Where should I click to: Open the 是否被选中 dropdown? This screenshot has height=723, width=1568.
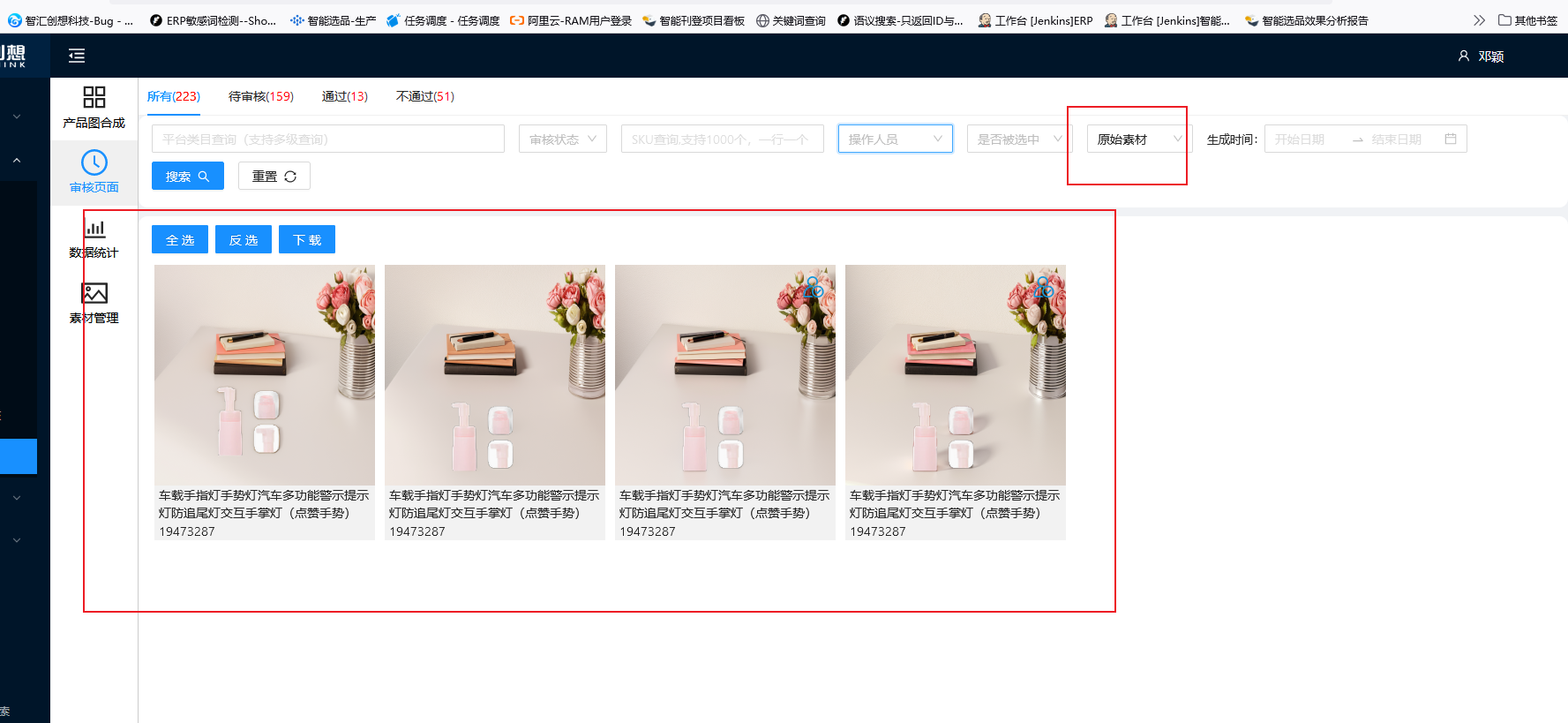[1020, 139]
